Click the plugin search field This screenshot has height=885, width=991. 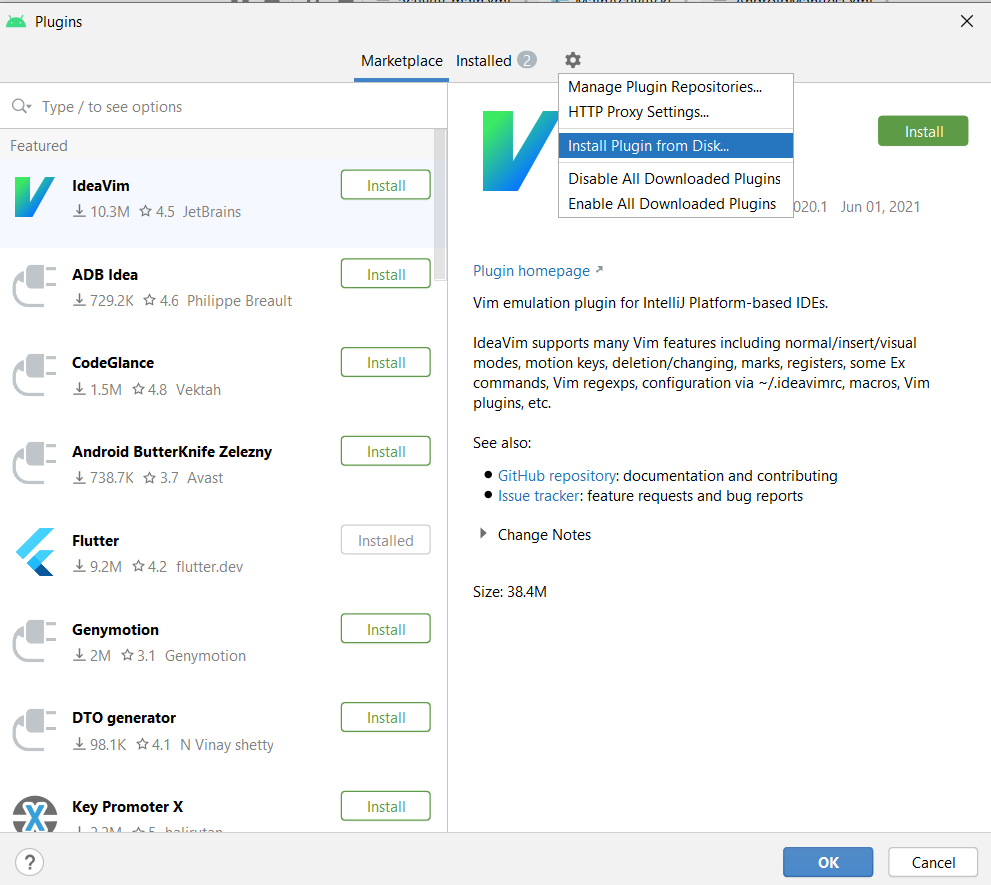click(x=224, y=106)
